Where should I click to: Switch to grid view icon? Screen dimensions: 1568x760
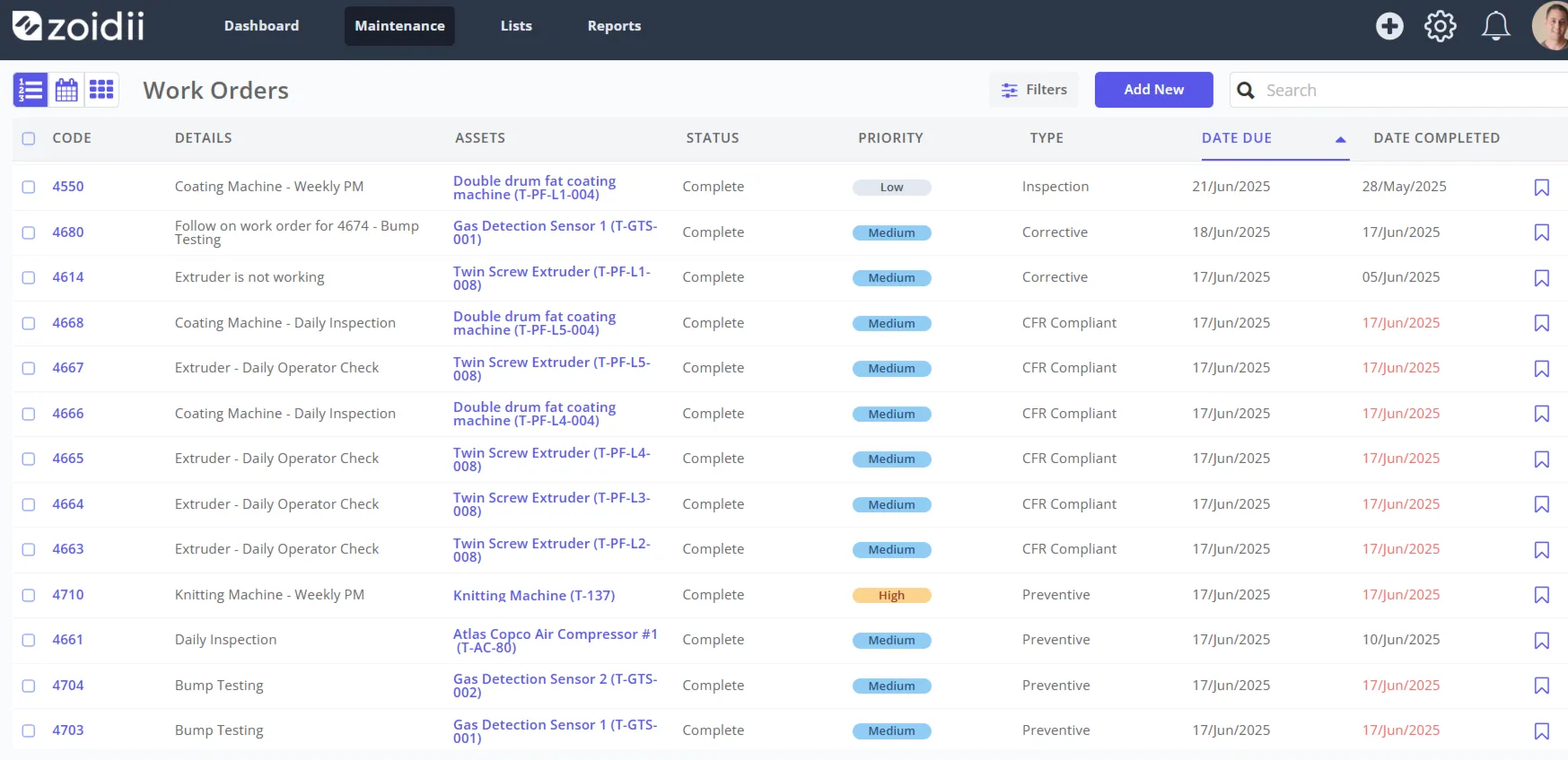pos(101,90)
